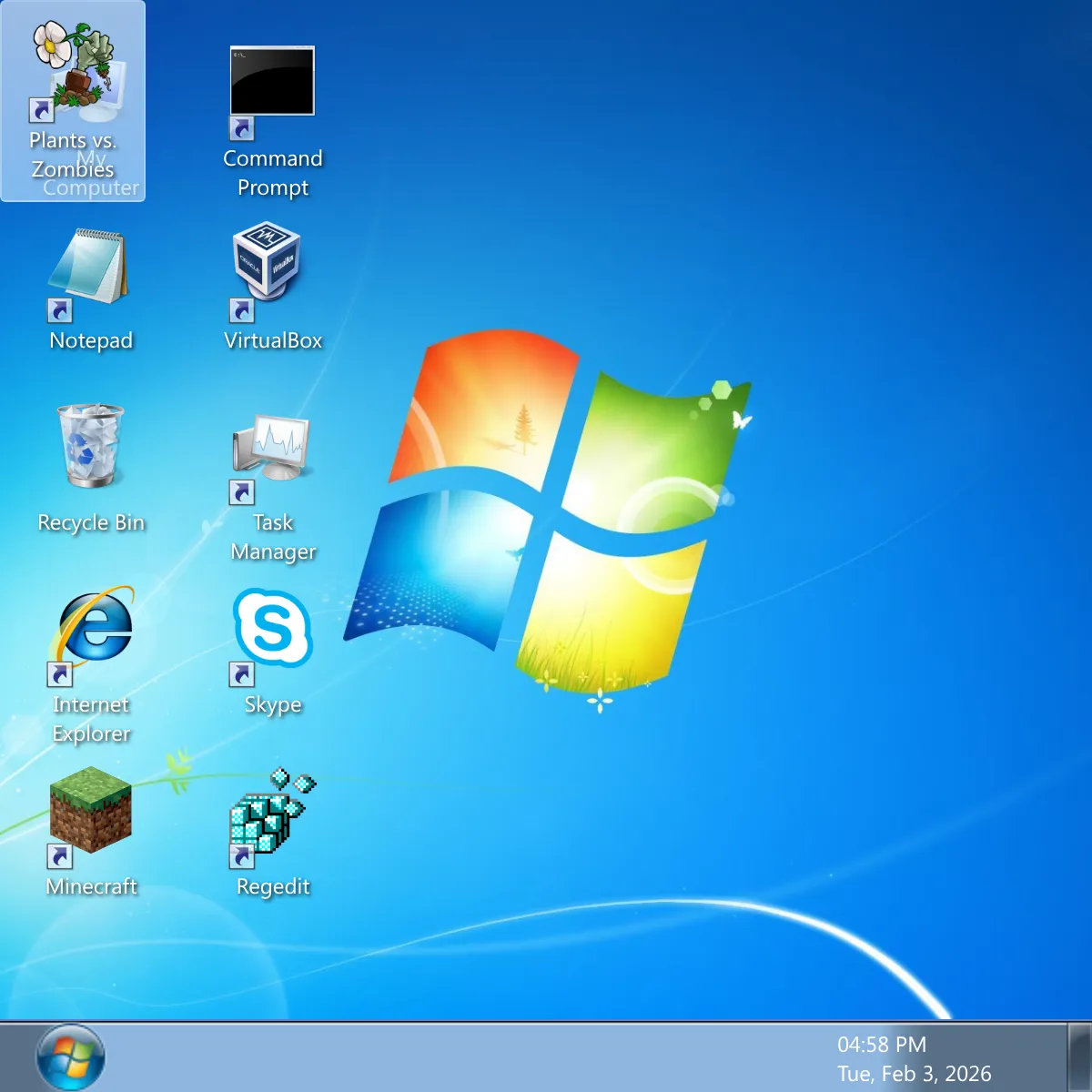Click the "Task Manager" label text
This screenshot has width=1092, height=1092.
point(273,537)
